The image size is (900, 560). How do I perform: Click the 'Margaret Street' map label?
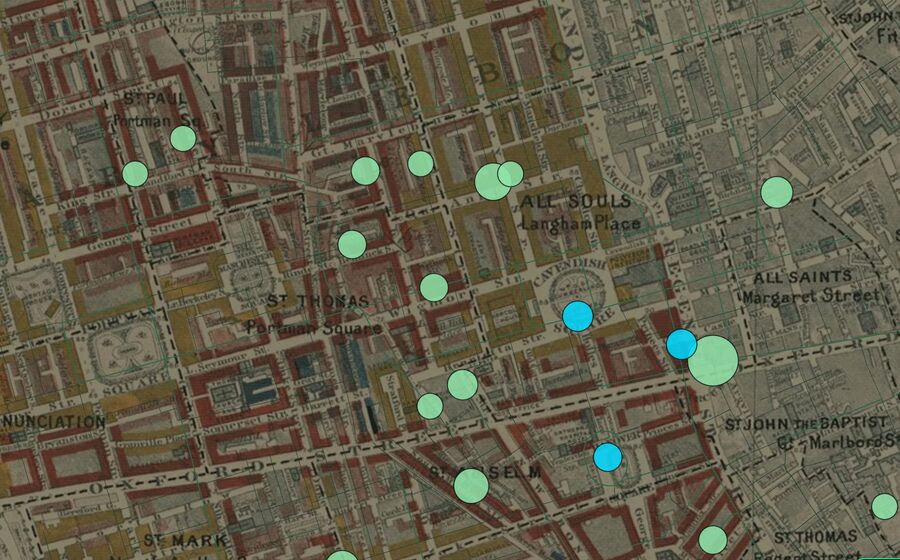tap(810, 297)
